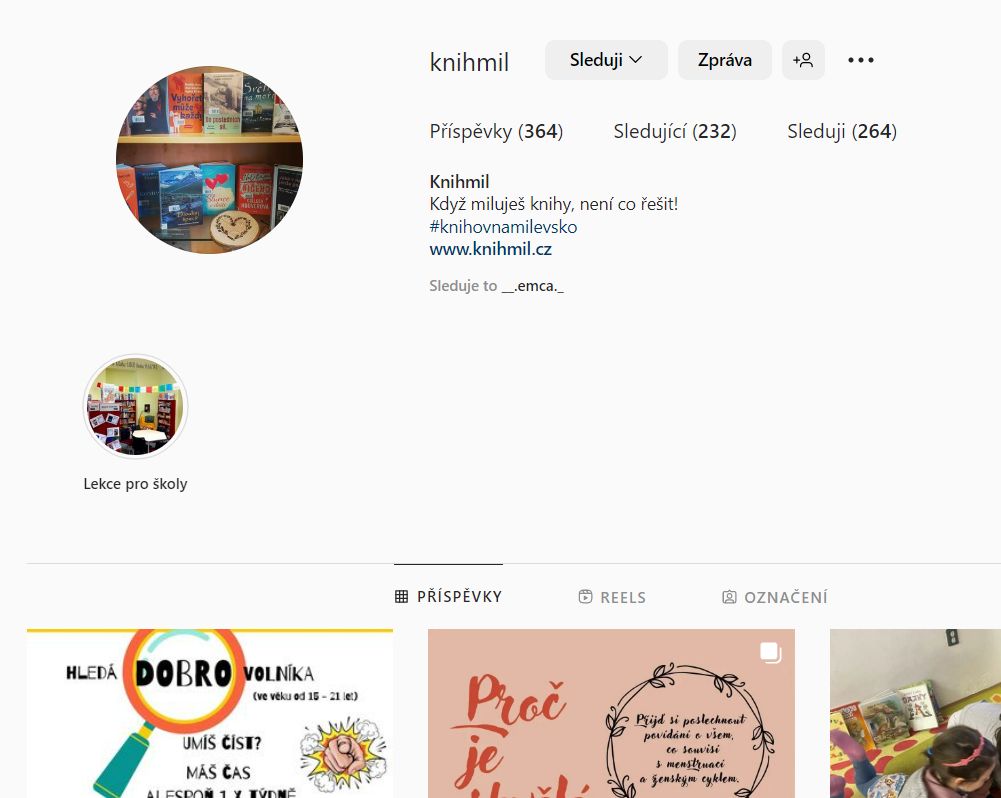Open the www.knihmil.cz website link

490,249
